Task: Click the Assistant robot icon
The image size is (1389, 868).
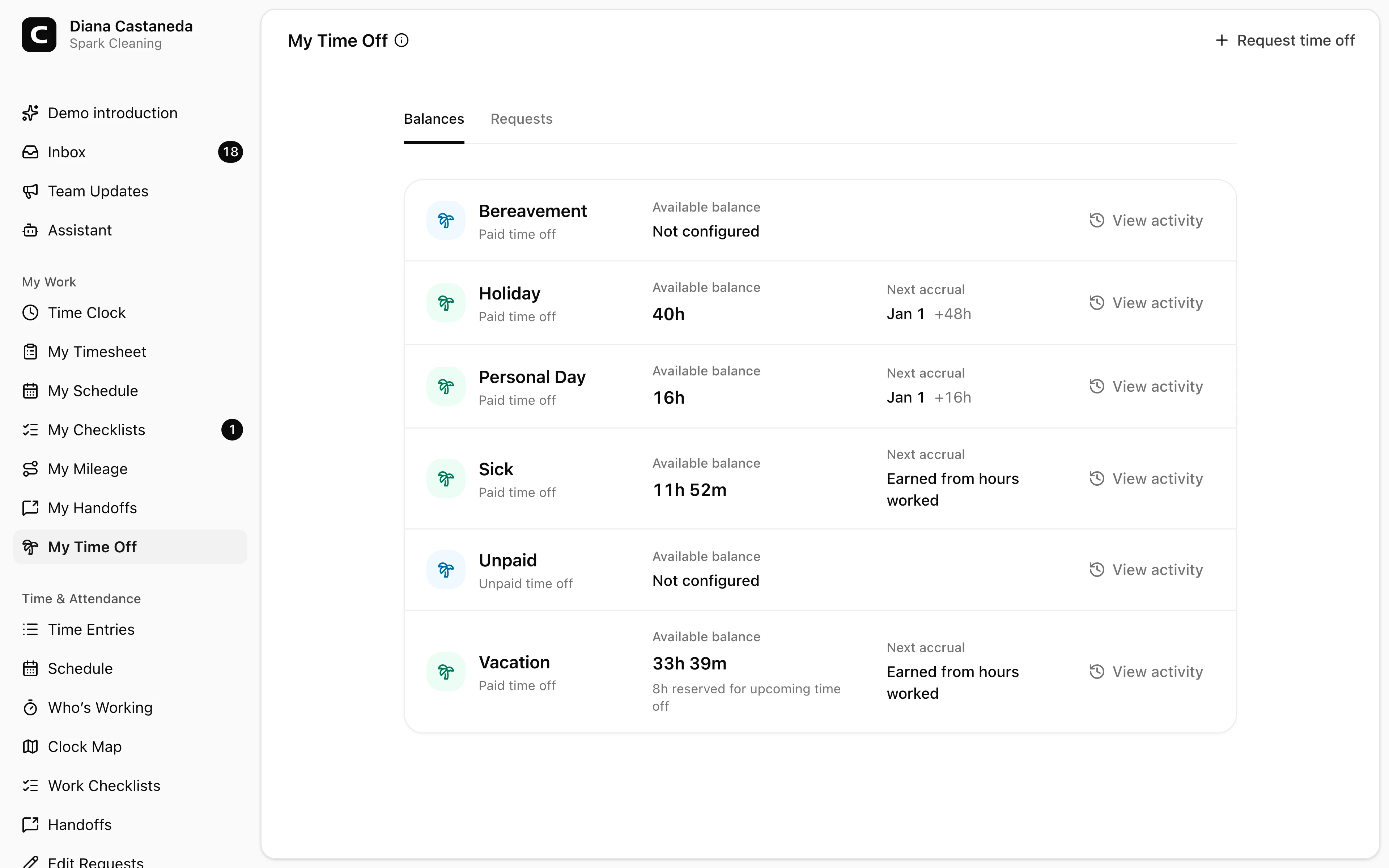Action: (x=30, y=230)
